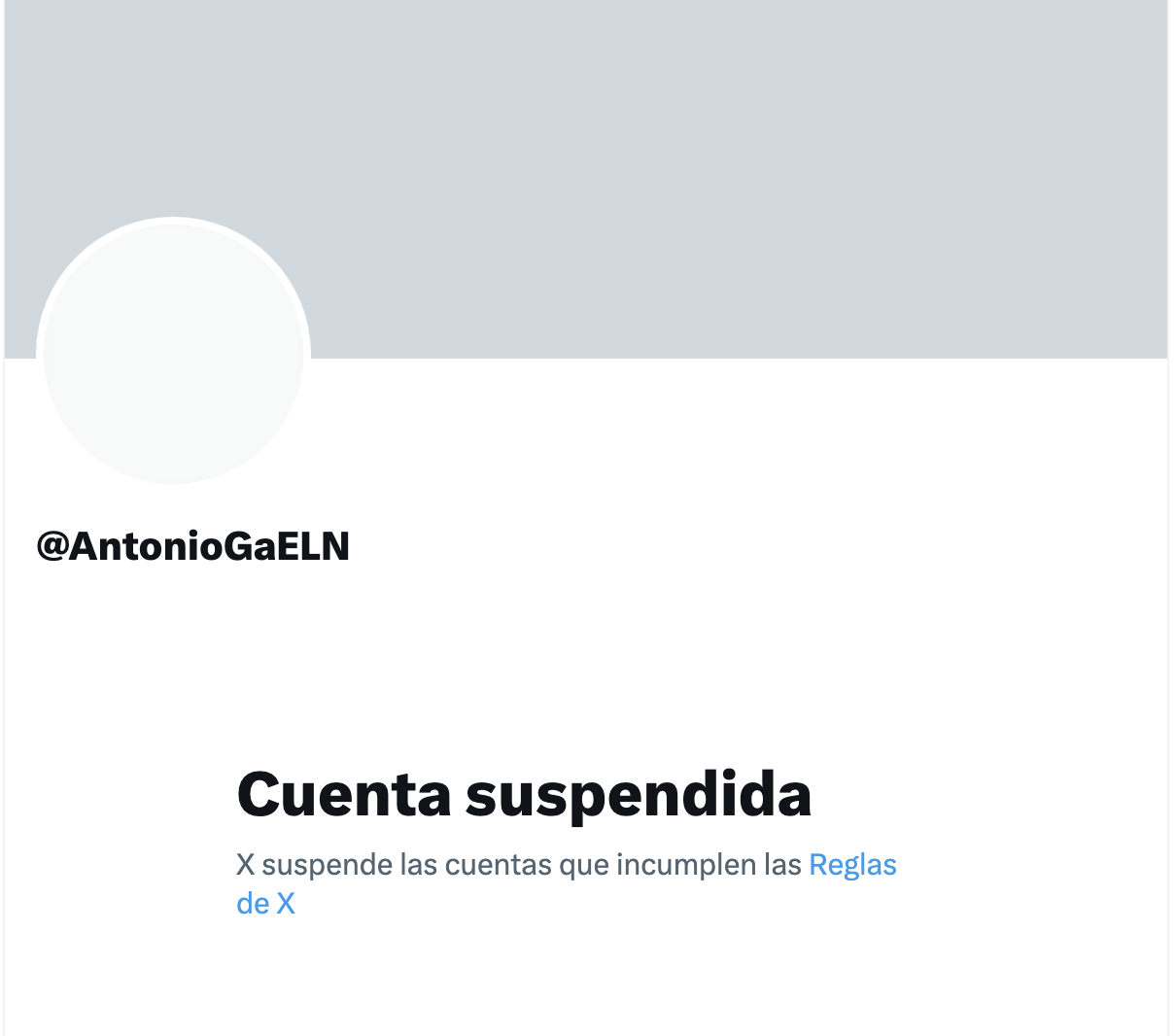The width and height of the screenshot is (1176, 1036).
Task: Click the gray 'X' starting the notice
Action: coord(245,864)
